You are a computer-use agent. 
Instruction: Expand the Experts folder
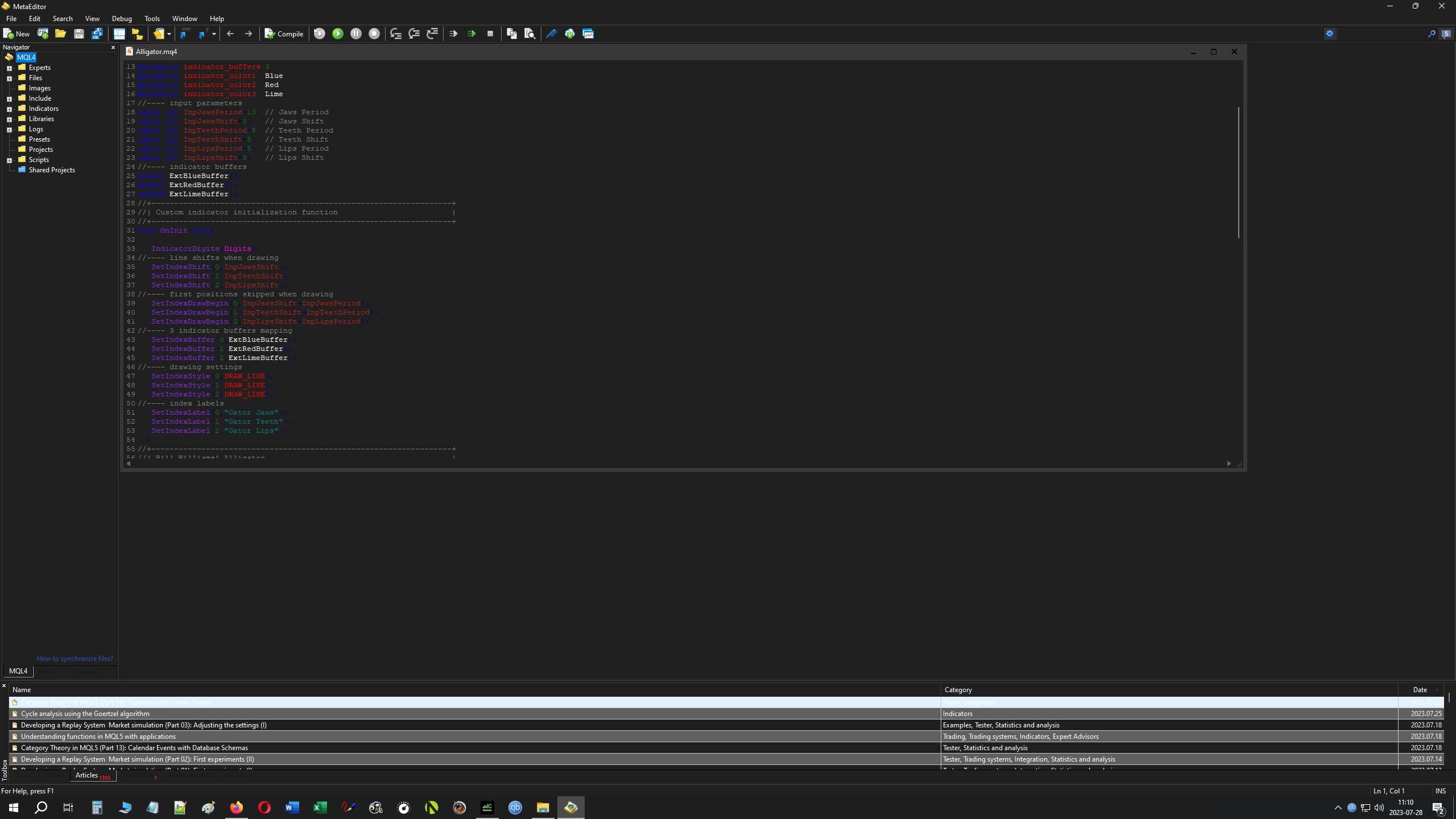9,68
